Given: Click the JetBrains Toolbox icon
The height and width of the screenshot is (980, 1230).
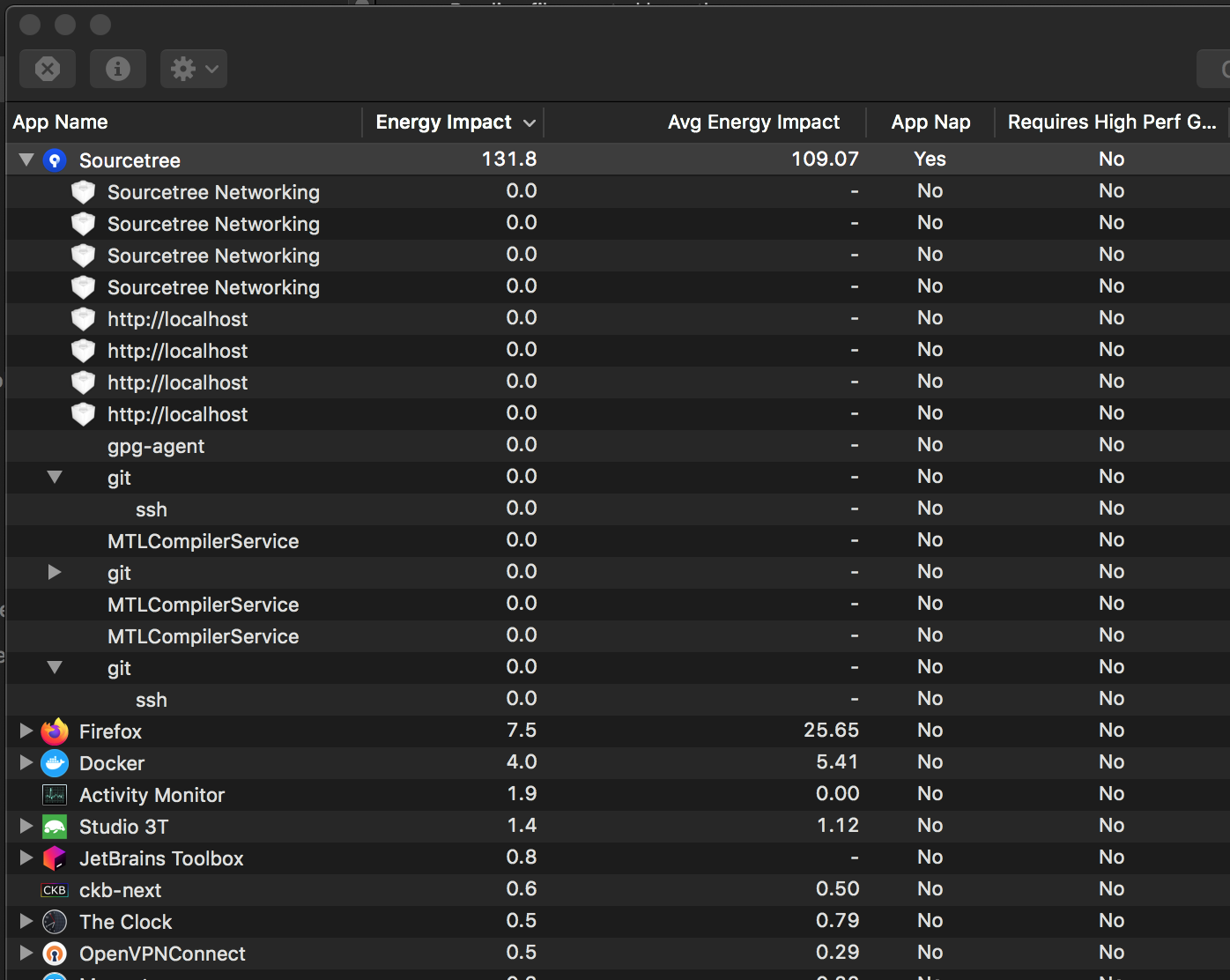Looking at the screenshot, I should (x=55, y=858).
